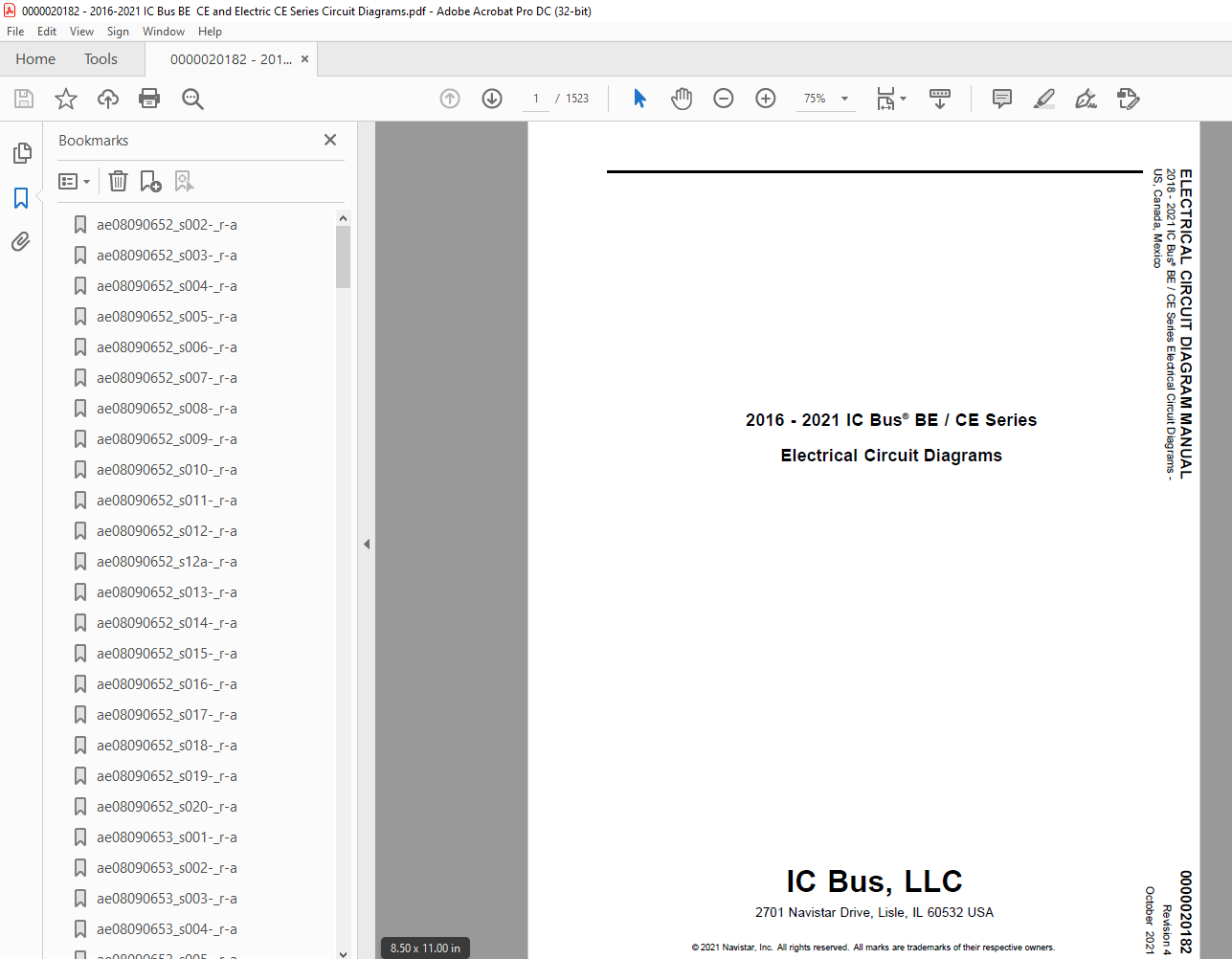Screen dimensions: 1232x959
Task: Zoom in with plus icon
Action: click(x=766, y=99)
